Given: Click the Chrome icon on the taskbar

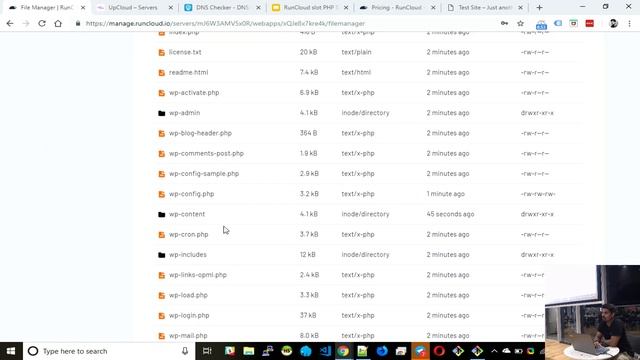Looking at the screenshot, I should [x=343, y=351].
